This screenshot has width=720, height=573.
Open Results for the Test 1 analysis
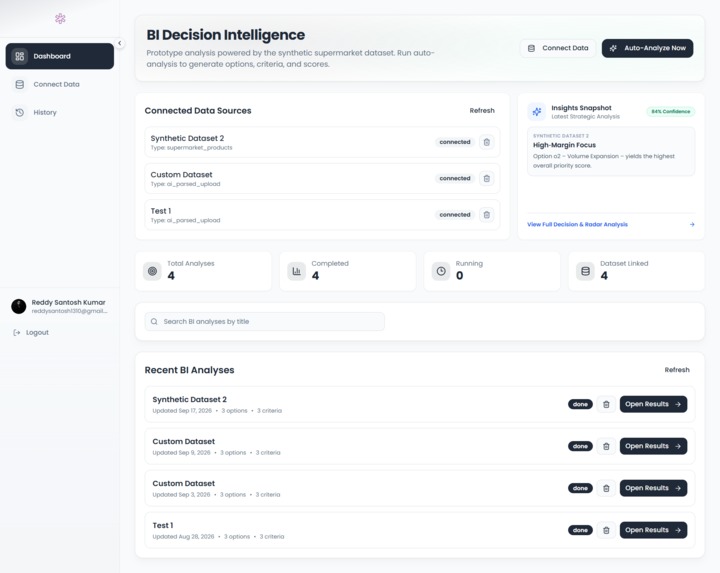(x=653, y=530)
